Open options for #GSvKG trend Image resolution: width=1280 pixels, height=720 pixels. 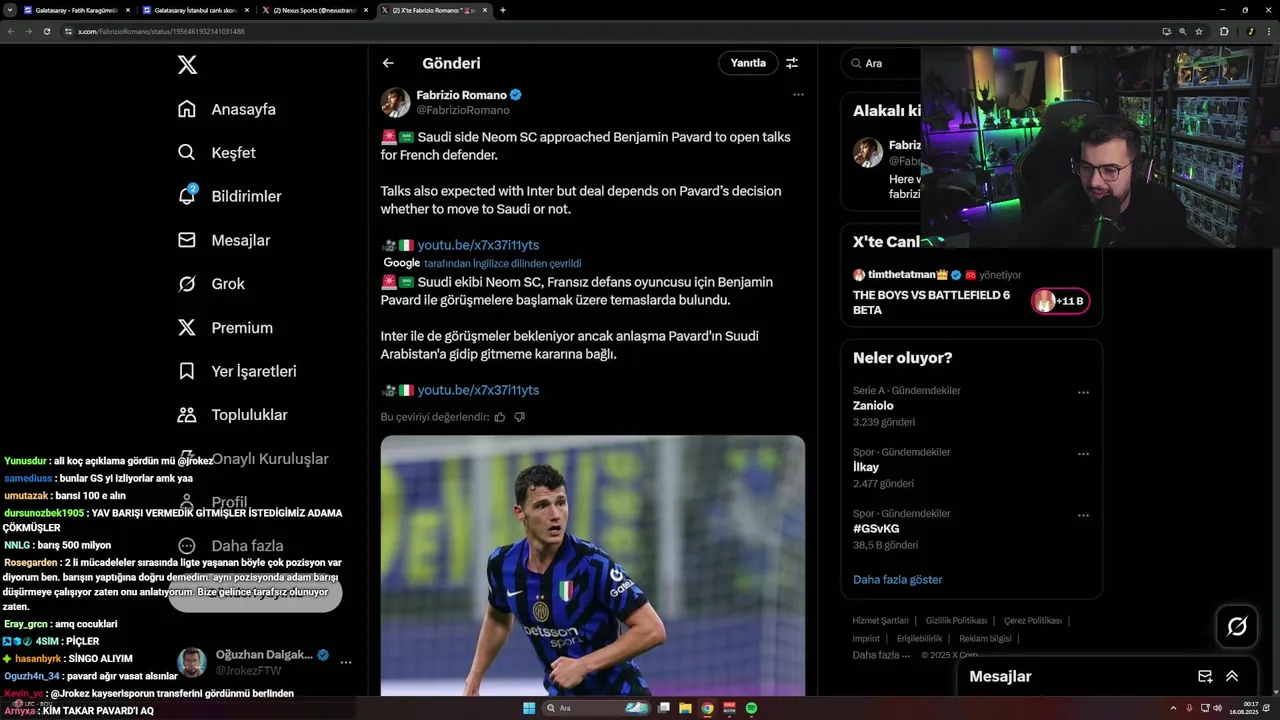pos(1083,516)
